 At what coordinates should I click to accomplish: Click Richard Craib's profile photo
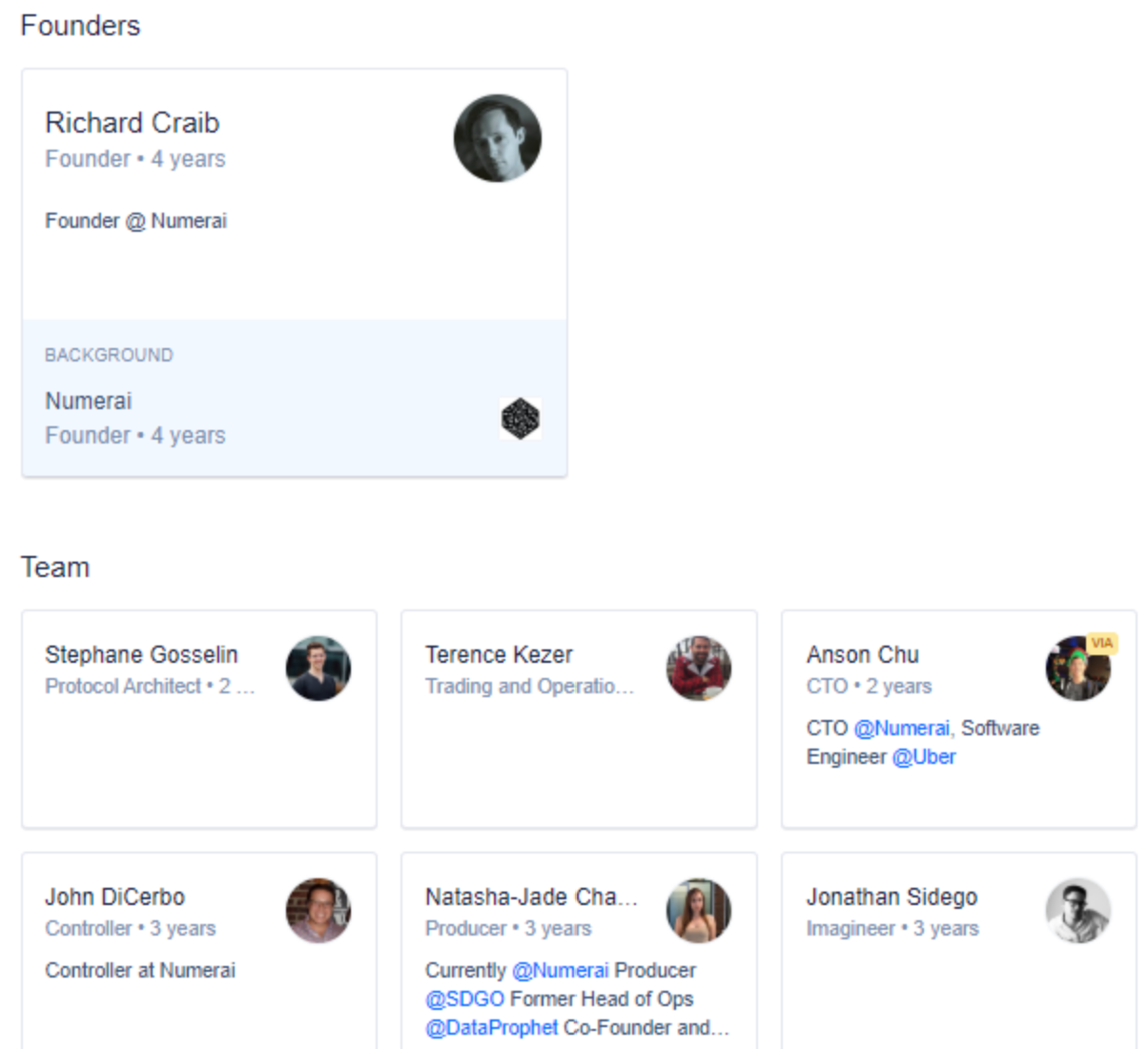click(x=497, y=138)
